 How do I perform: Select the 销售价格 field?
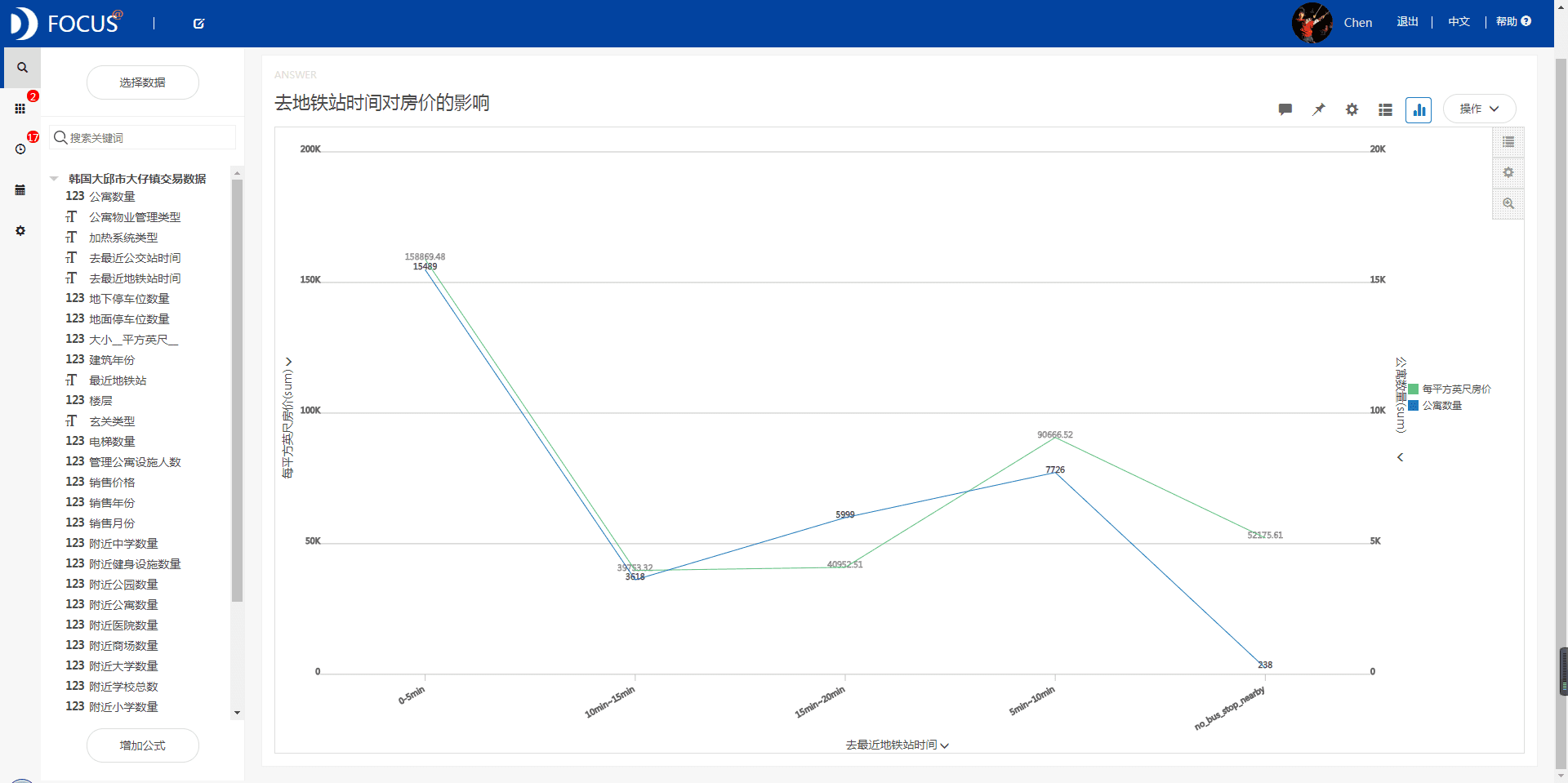click(x=112, y=483)
